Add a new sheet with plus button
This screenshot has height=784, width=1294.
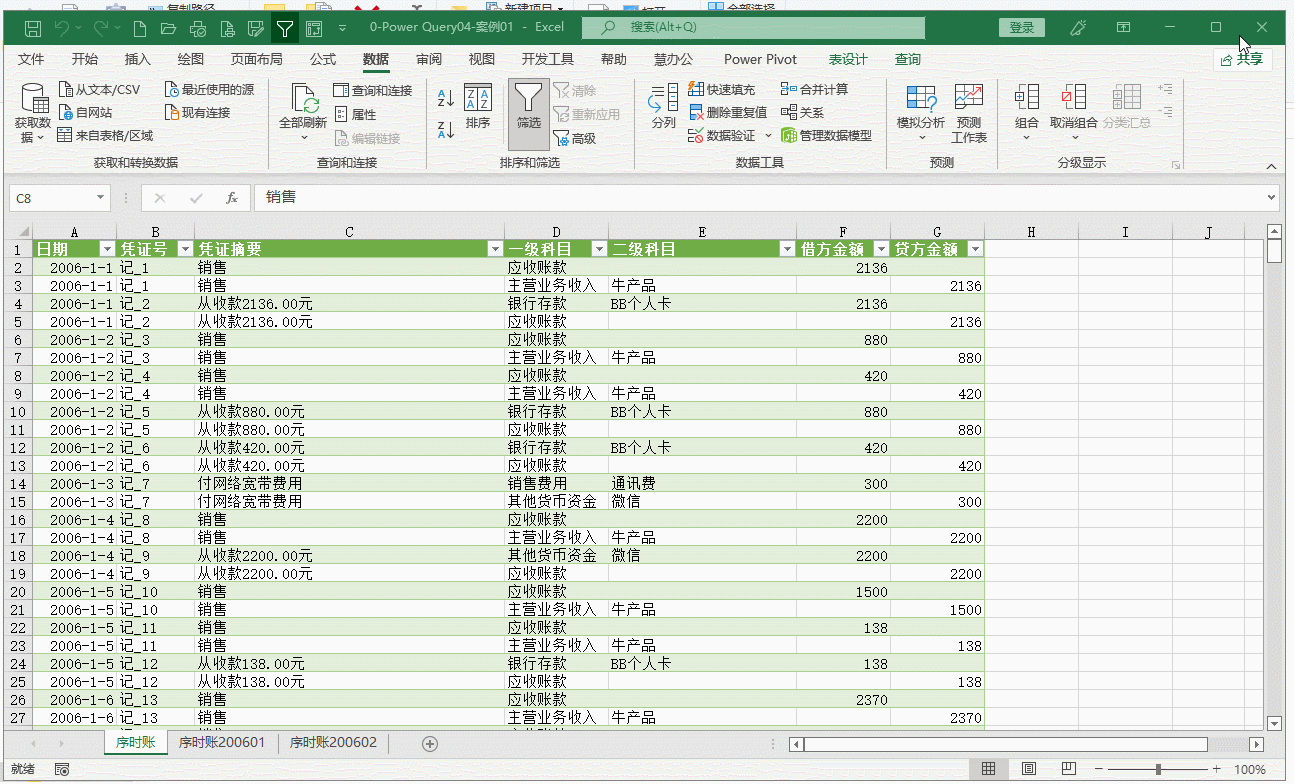click(430, 743)
